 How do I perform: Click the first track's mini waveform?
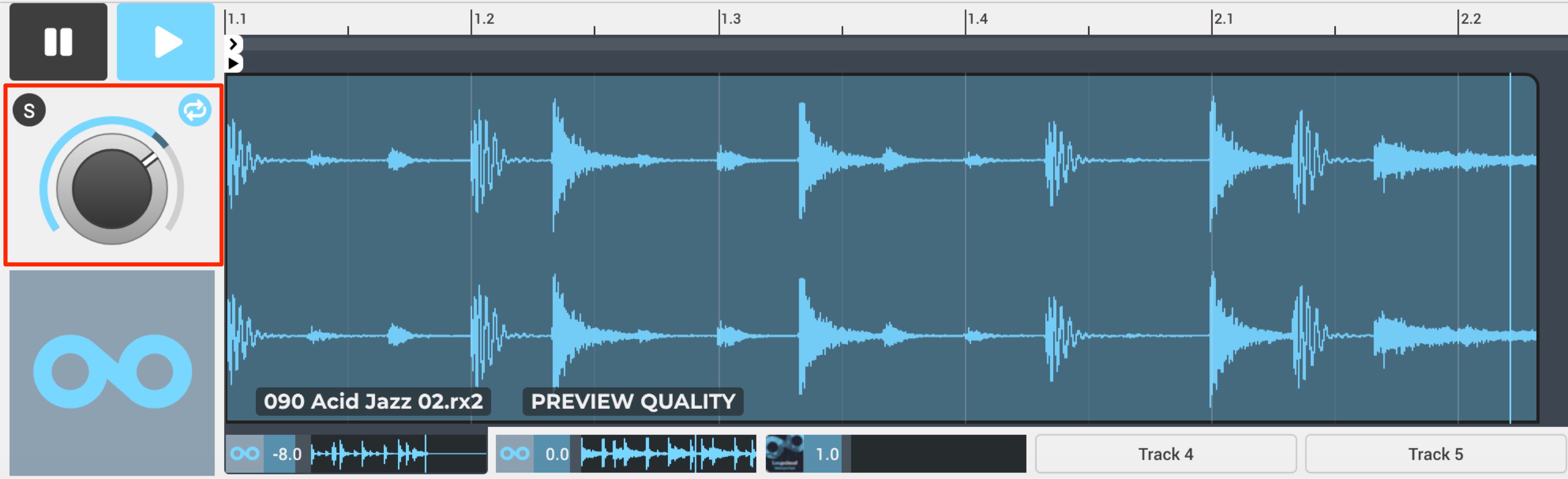399,454
